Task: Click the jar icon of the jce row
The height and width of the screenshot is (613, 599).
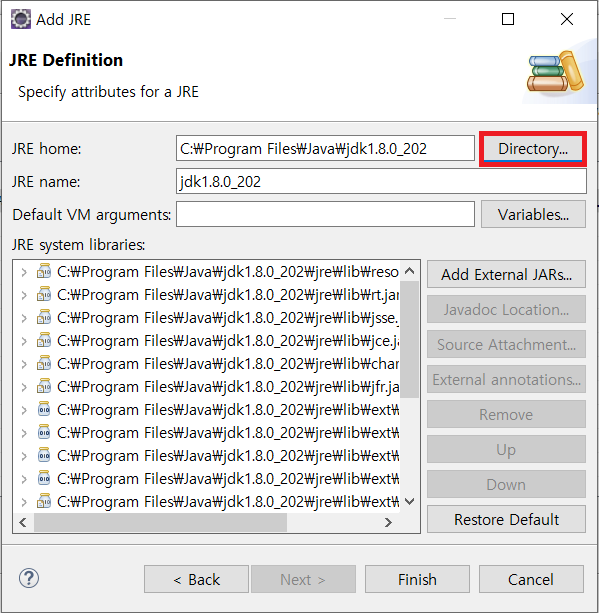Action: tap(44, 340)
